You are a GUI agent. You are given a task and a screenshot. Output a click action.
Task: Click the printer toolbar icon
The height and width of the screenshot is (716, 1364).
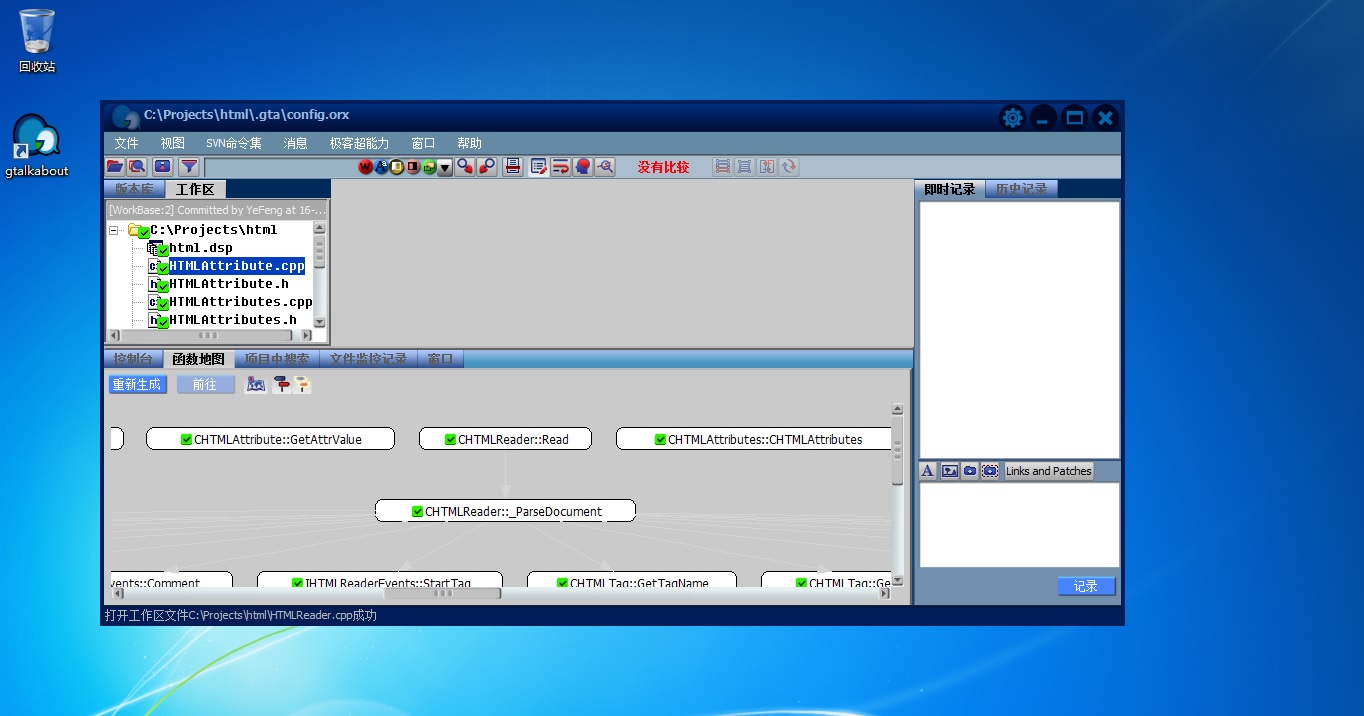click(513, 167)
